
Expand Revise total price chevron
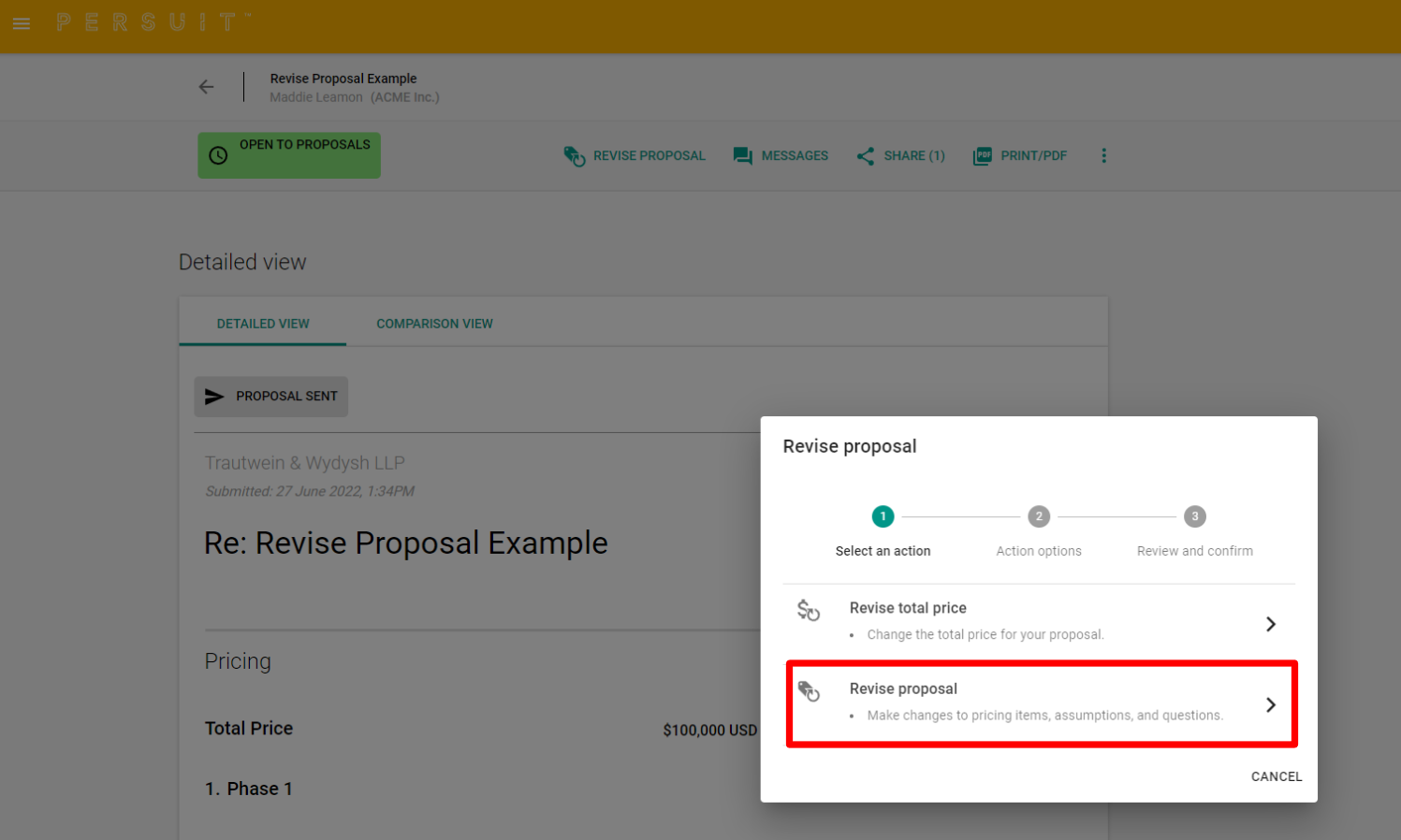point(1270,624)
